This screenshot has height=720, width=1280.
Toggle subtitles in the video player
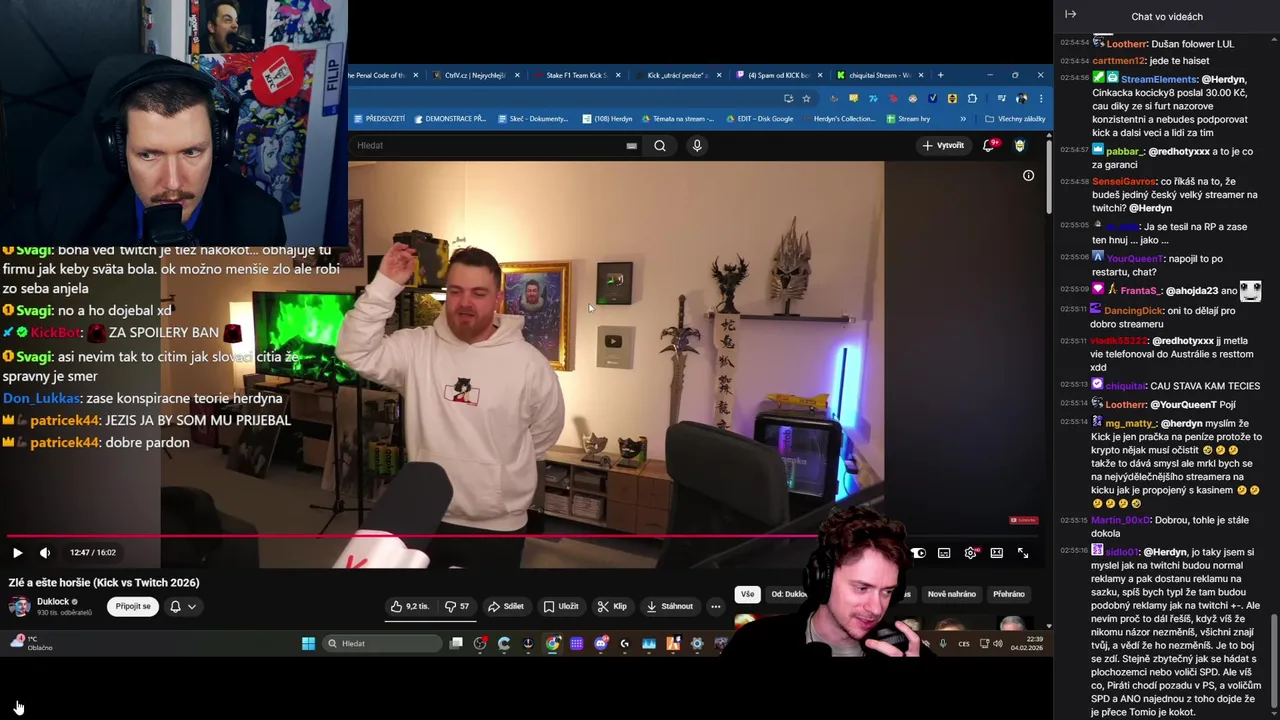point(944,553)
